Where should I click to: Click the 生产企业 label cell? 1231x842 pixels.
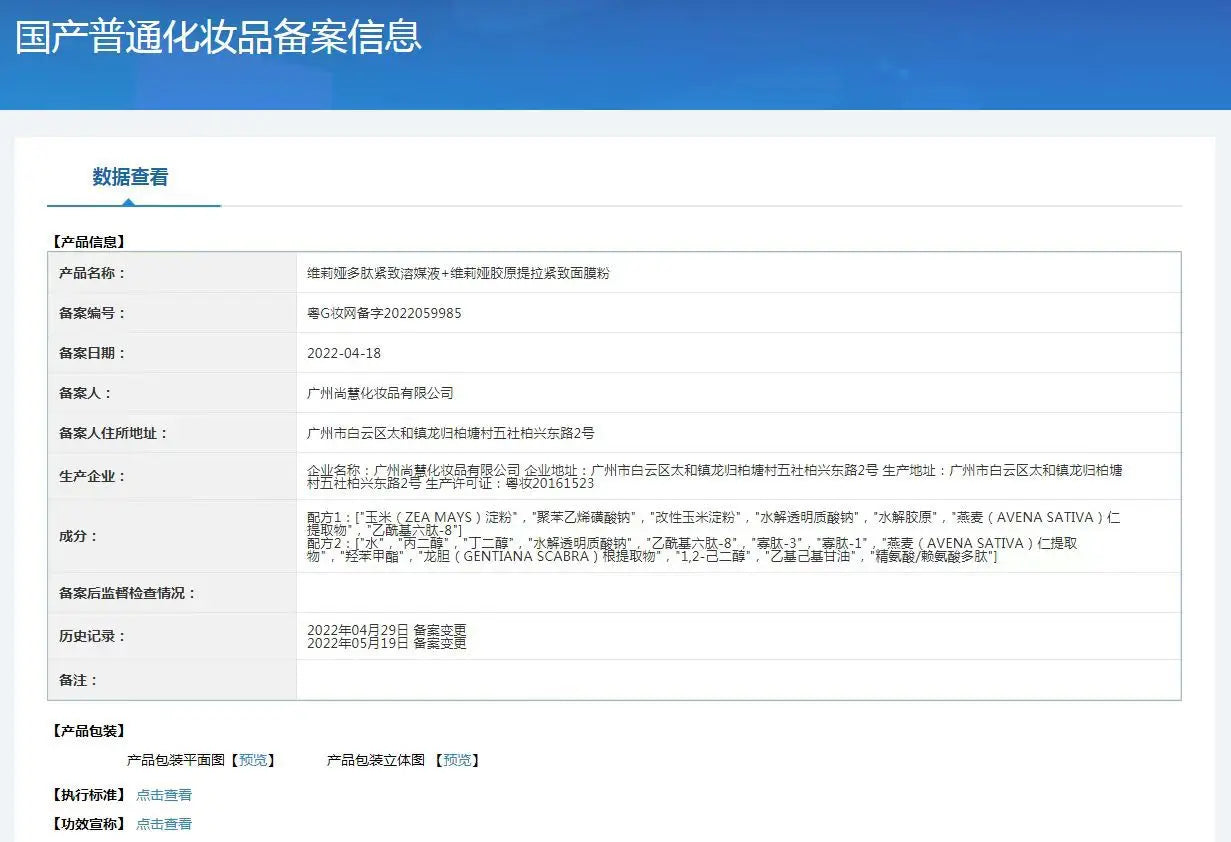click(172, 476)
